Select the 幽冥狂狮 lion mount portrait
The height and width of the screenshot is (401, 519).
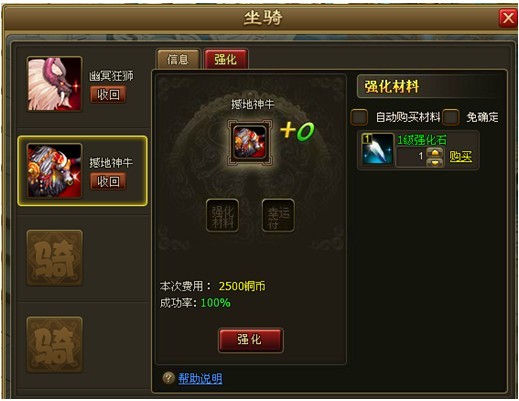click(55, 84)
